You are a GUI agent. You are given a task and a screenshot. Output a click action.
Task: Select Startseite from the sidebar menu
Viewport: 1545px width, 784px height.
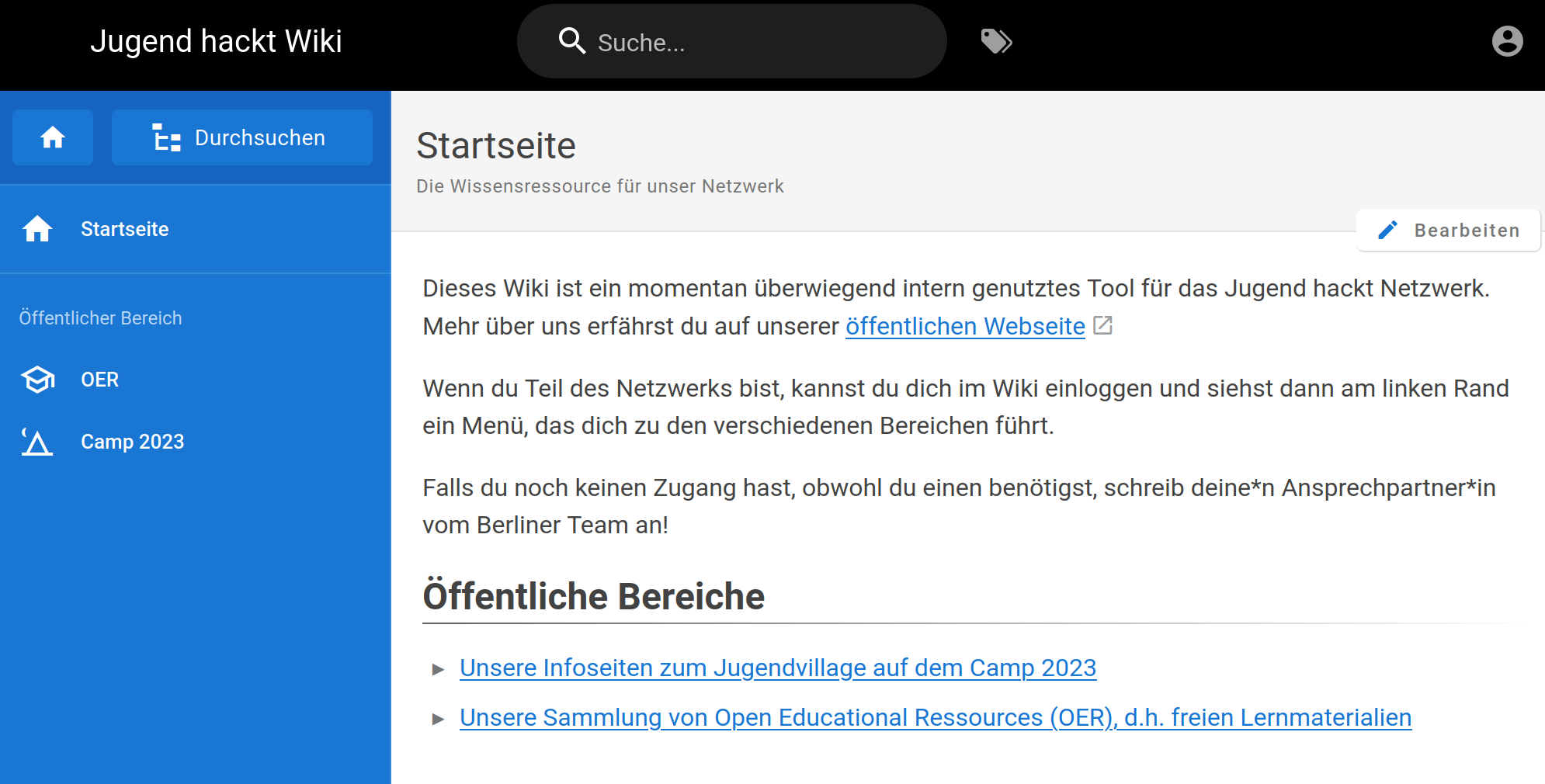coord(125,229)
